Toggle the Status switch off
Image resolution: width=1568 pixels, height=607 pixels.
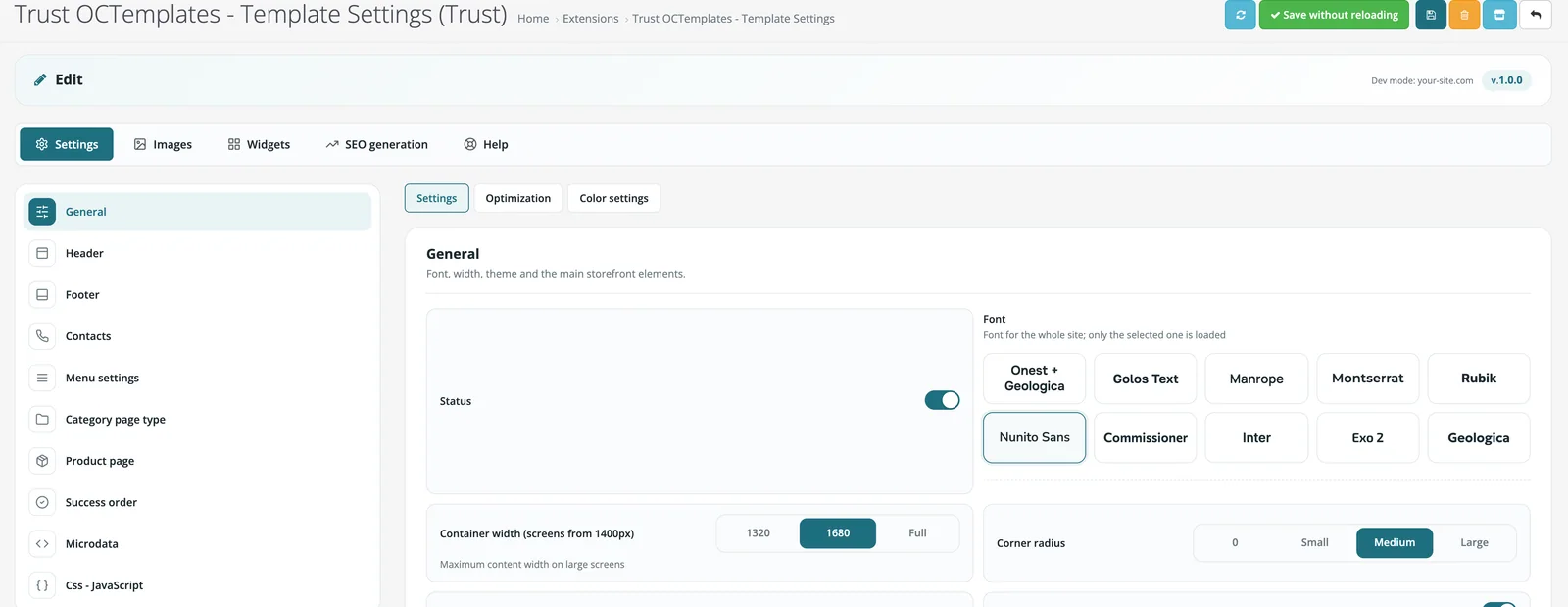point(942,400)
